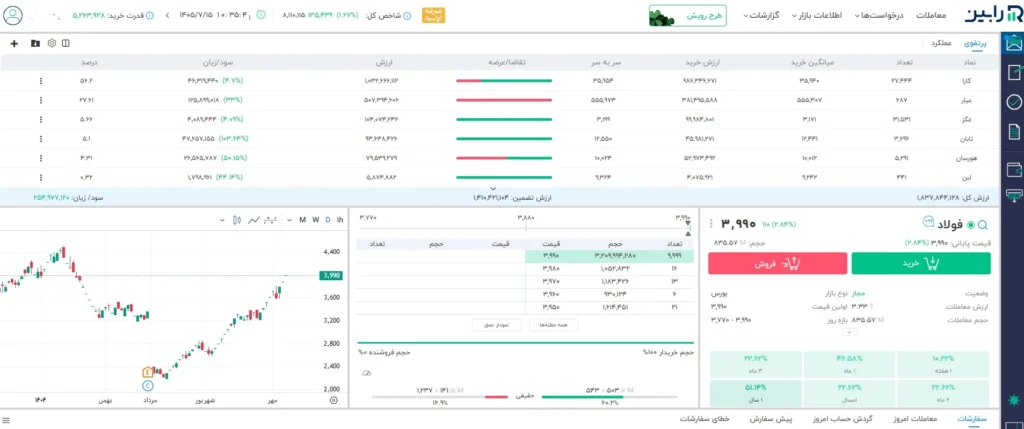Click the gauge icon below buyer volume bar
1024x429 pixels.
click(x=366, y=373)
